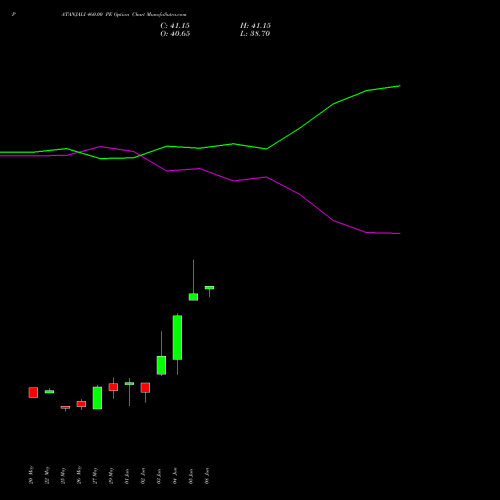Viewport: 500px width, 500px height.
Task: Click the large green candle above 04 Jun
Action: (x=177, y=337)
